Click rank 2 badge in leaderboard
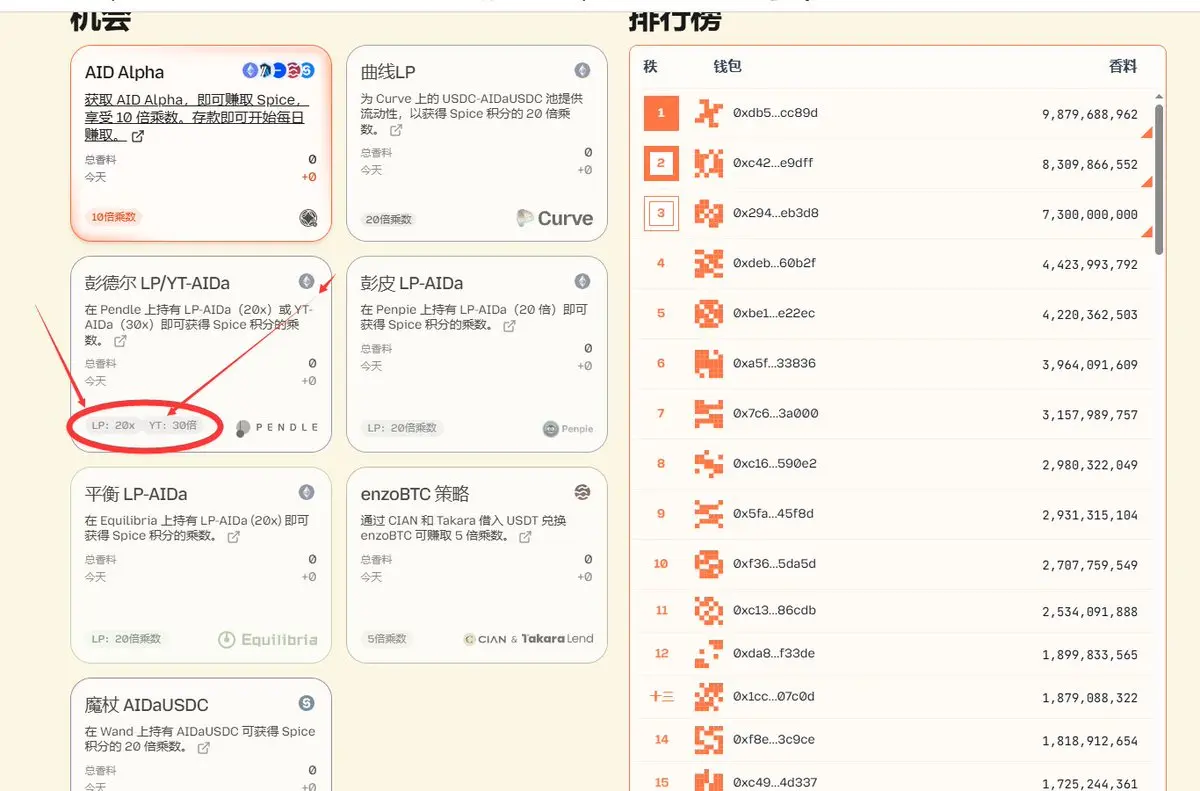1200x791 pixels. point(661,163)
